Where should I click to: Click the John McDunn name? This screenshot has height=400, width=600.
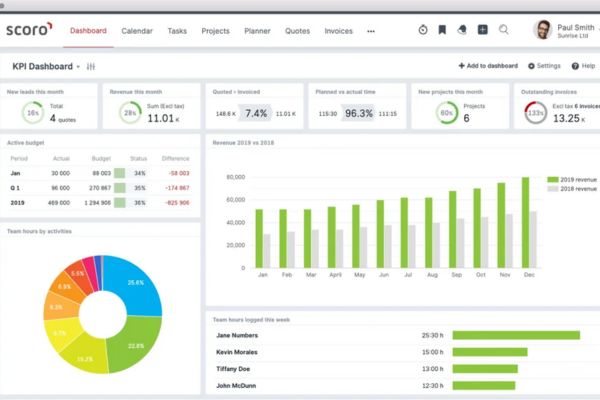pos(236,386)
